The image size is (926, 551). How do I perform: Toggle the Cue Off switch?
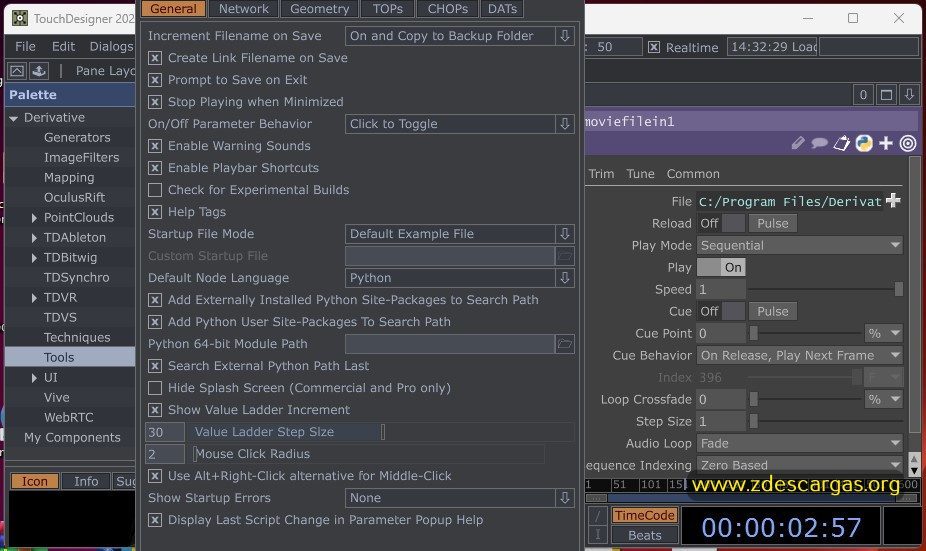pyautogui.click(x=721, y=311)
